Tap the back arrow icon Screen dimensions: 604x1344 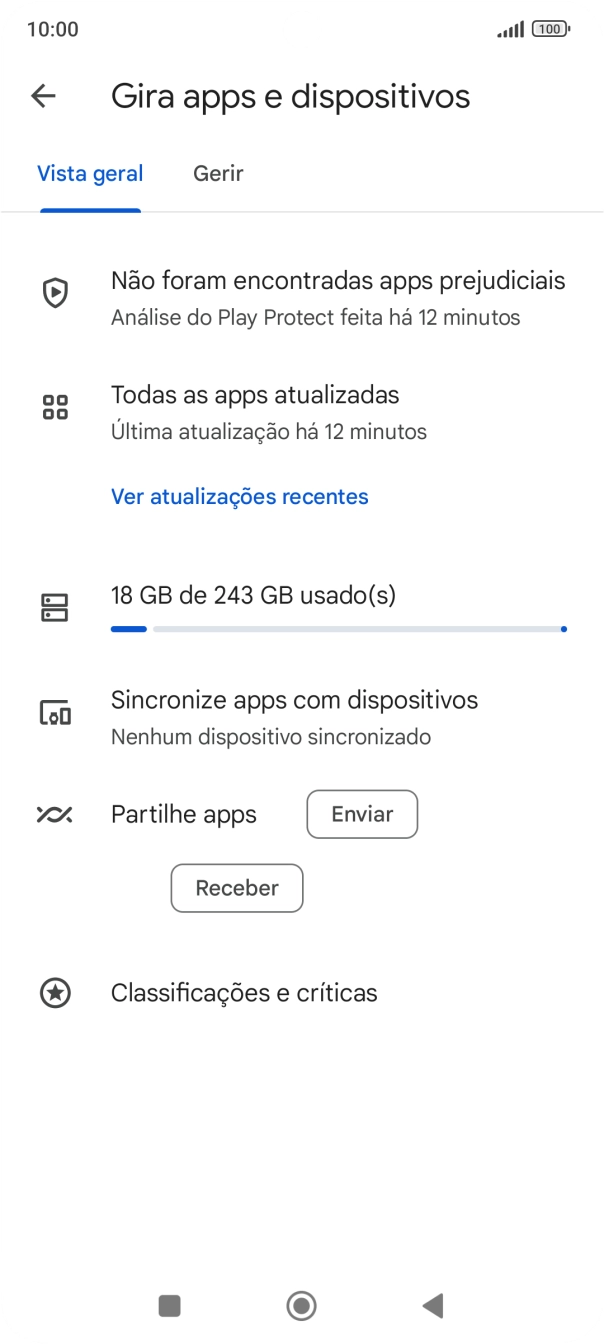[x=43, y=96]
